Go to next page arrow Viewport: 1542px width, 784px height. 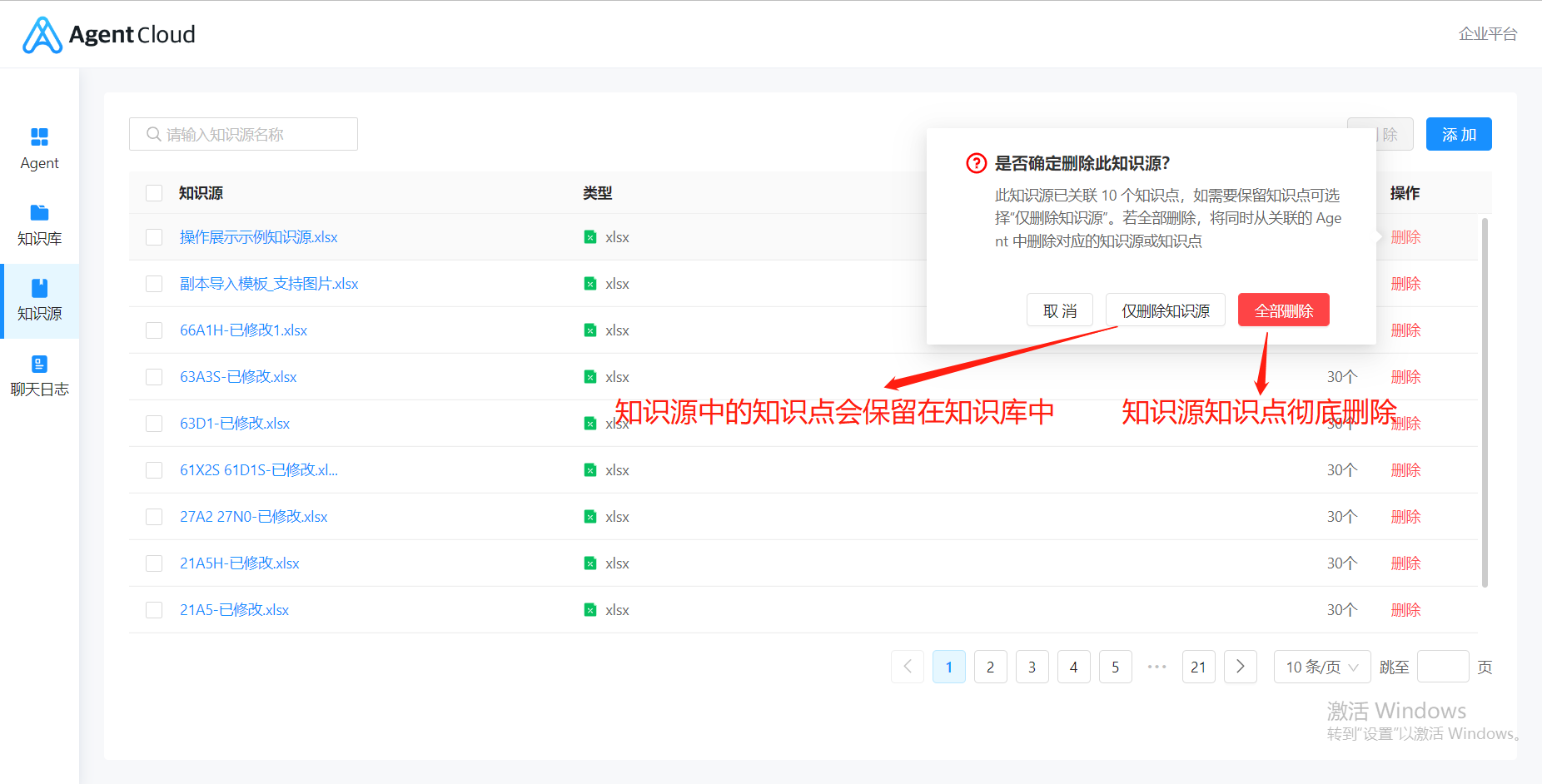click(x=1241, y=667)
